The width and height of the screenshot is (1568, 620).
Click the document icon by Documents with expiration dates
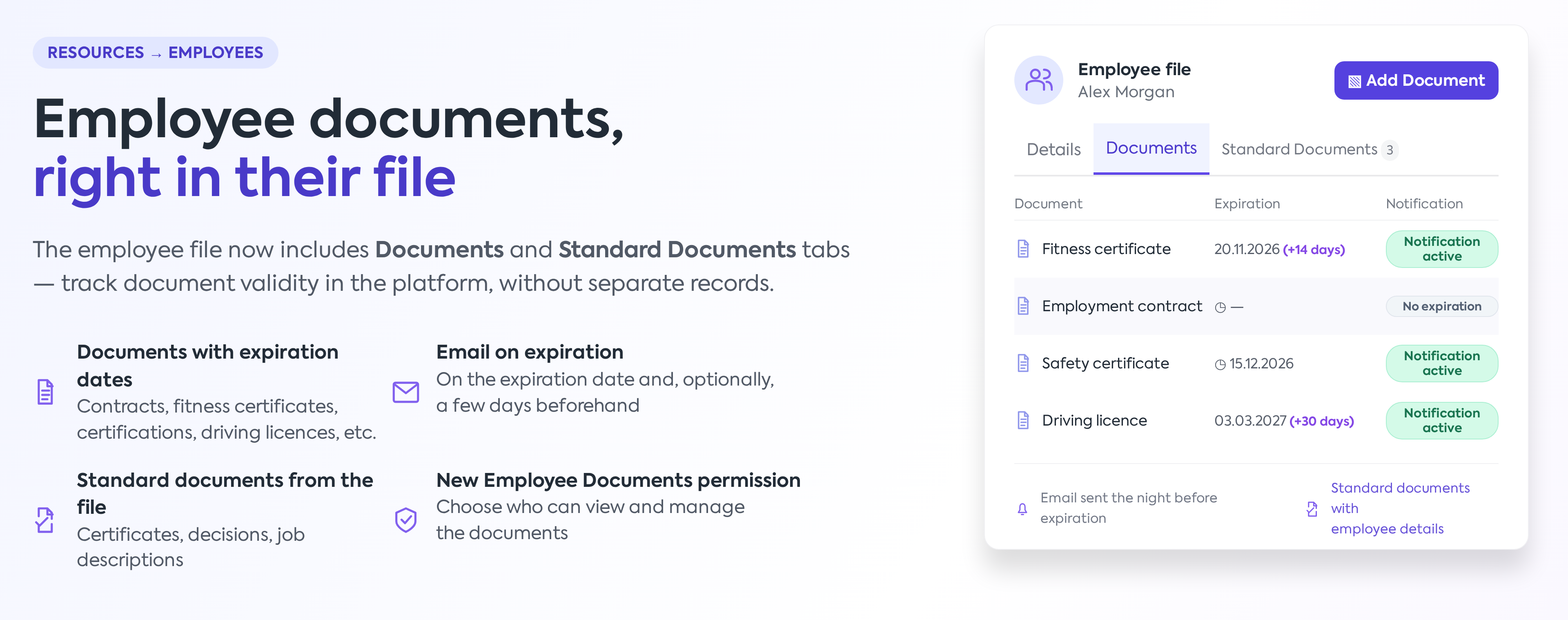click(x=45, y=392)
